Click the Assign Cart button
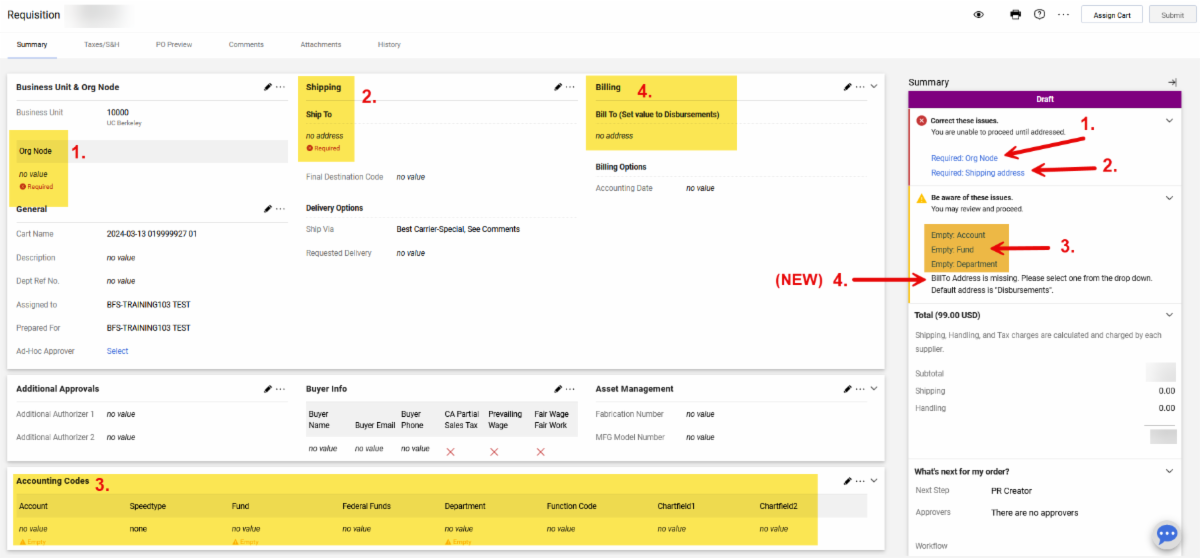Screen dimensions: 1200x558 1111,15
